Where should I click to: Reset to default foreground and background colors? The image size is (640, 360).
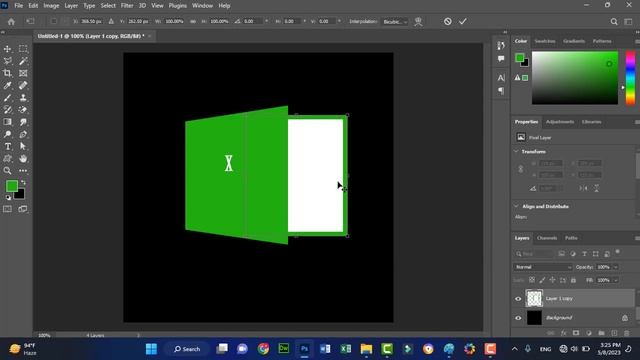(x=8, y=198)
